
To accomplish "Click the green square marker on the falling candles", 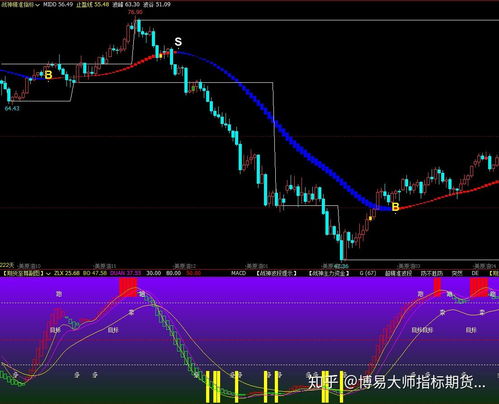I will click(193, 88).
